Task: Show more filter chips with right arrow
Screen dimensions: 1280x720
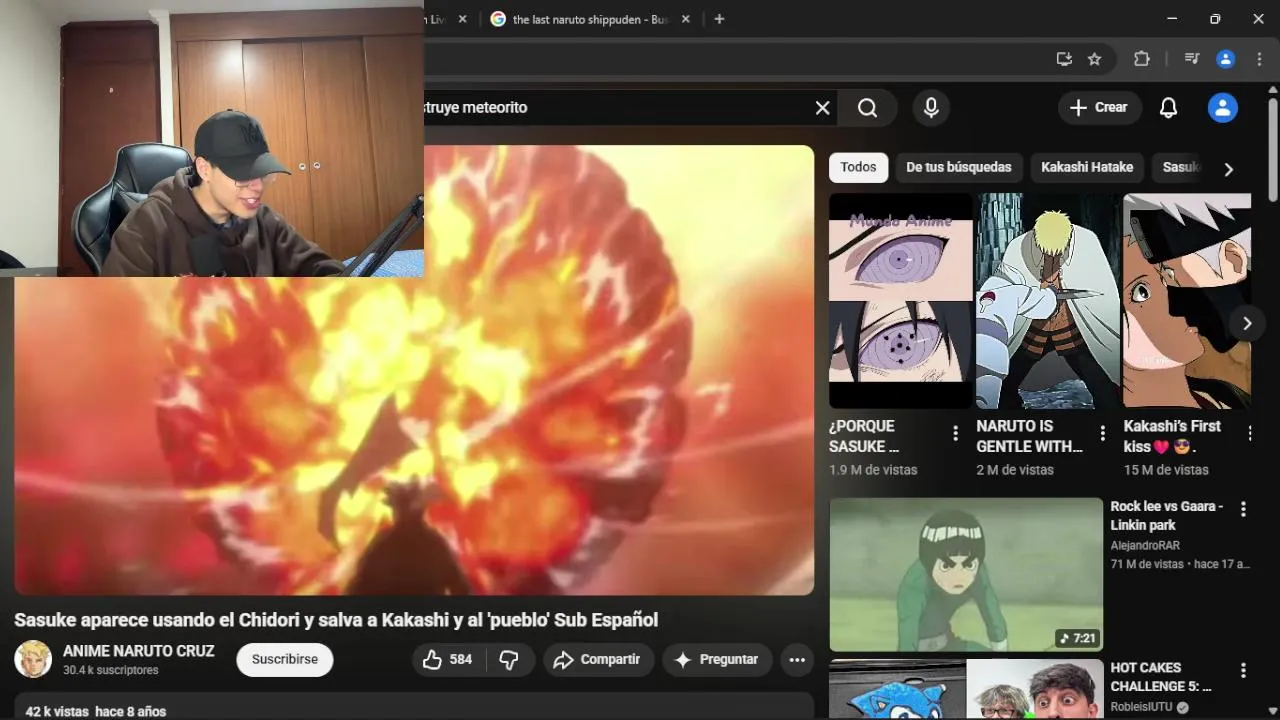Action: (x=1228, y=169)
